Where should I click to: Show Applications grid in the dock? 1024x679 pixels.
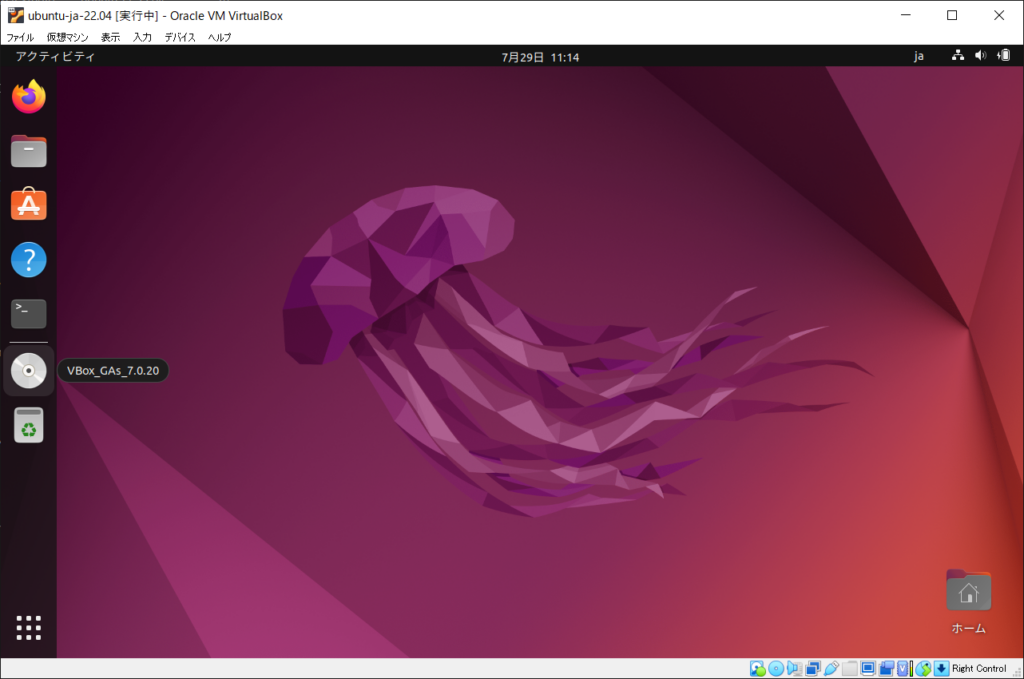(x=29, y=627)
